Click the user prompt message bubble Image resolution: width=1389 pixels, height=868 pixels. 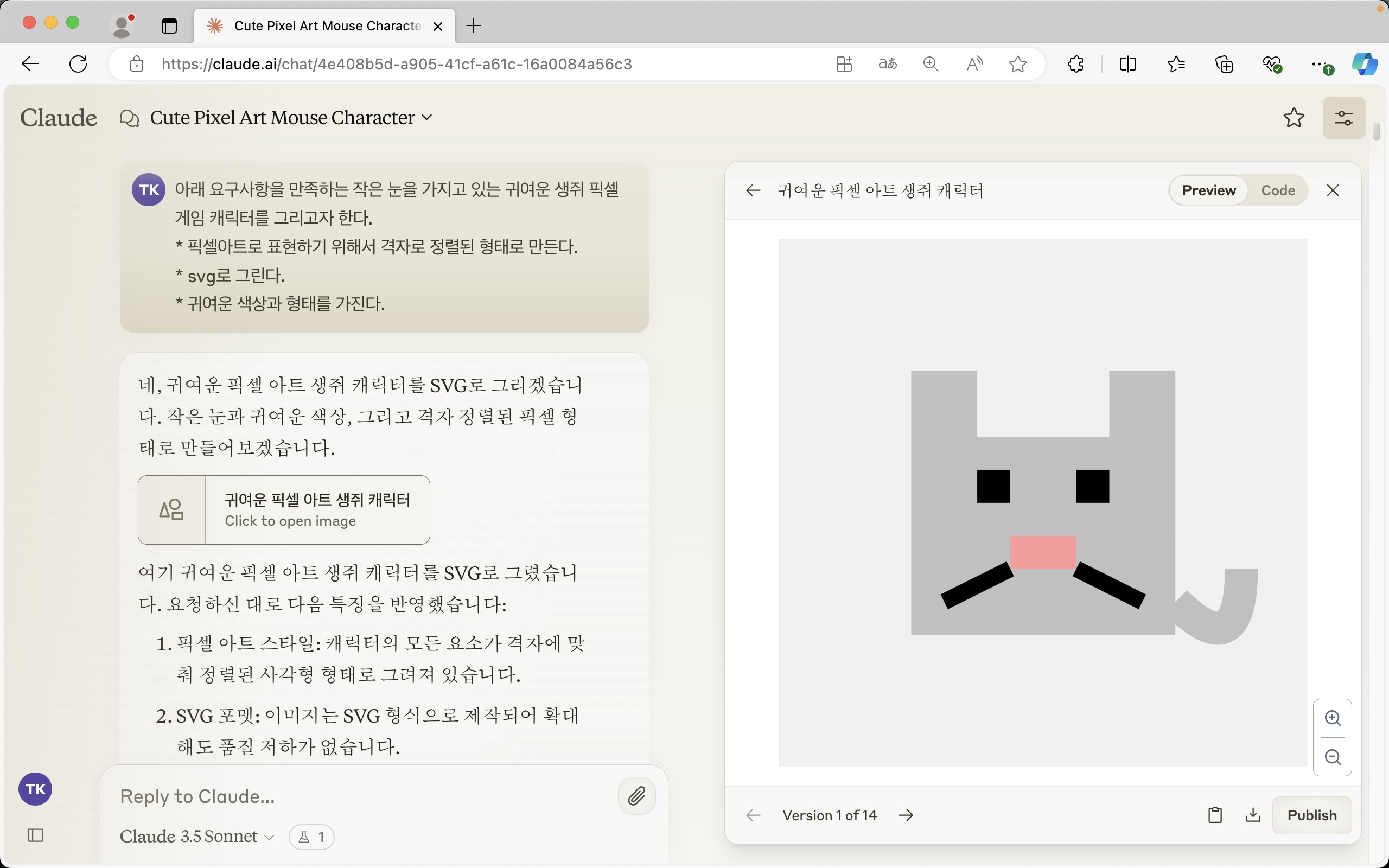click(384, 247)
